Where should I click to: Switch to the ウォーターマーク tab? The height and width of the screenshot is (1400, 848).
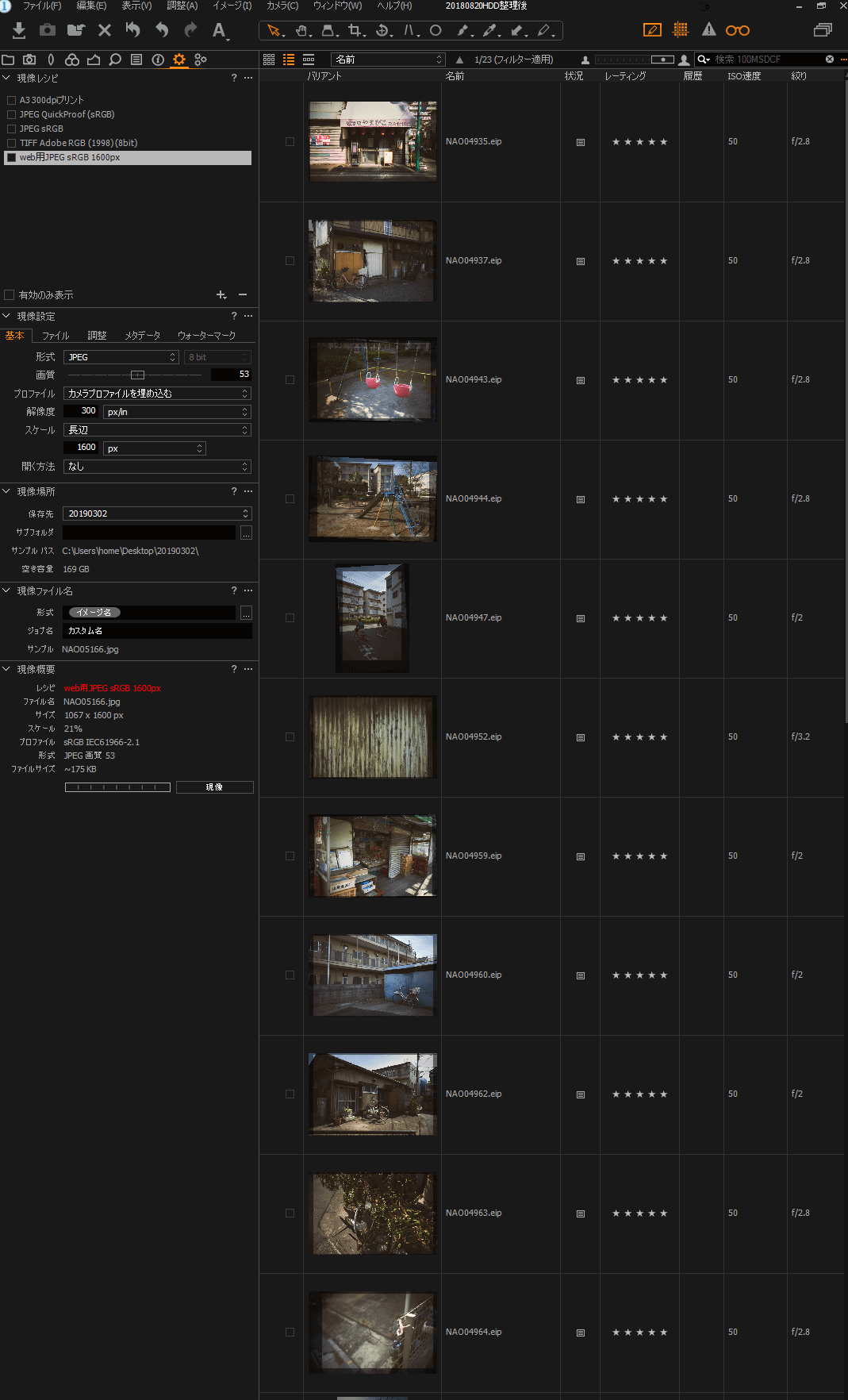(x=206, y=336)
